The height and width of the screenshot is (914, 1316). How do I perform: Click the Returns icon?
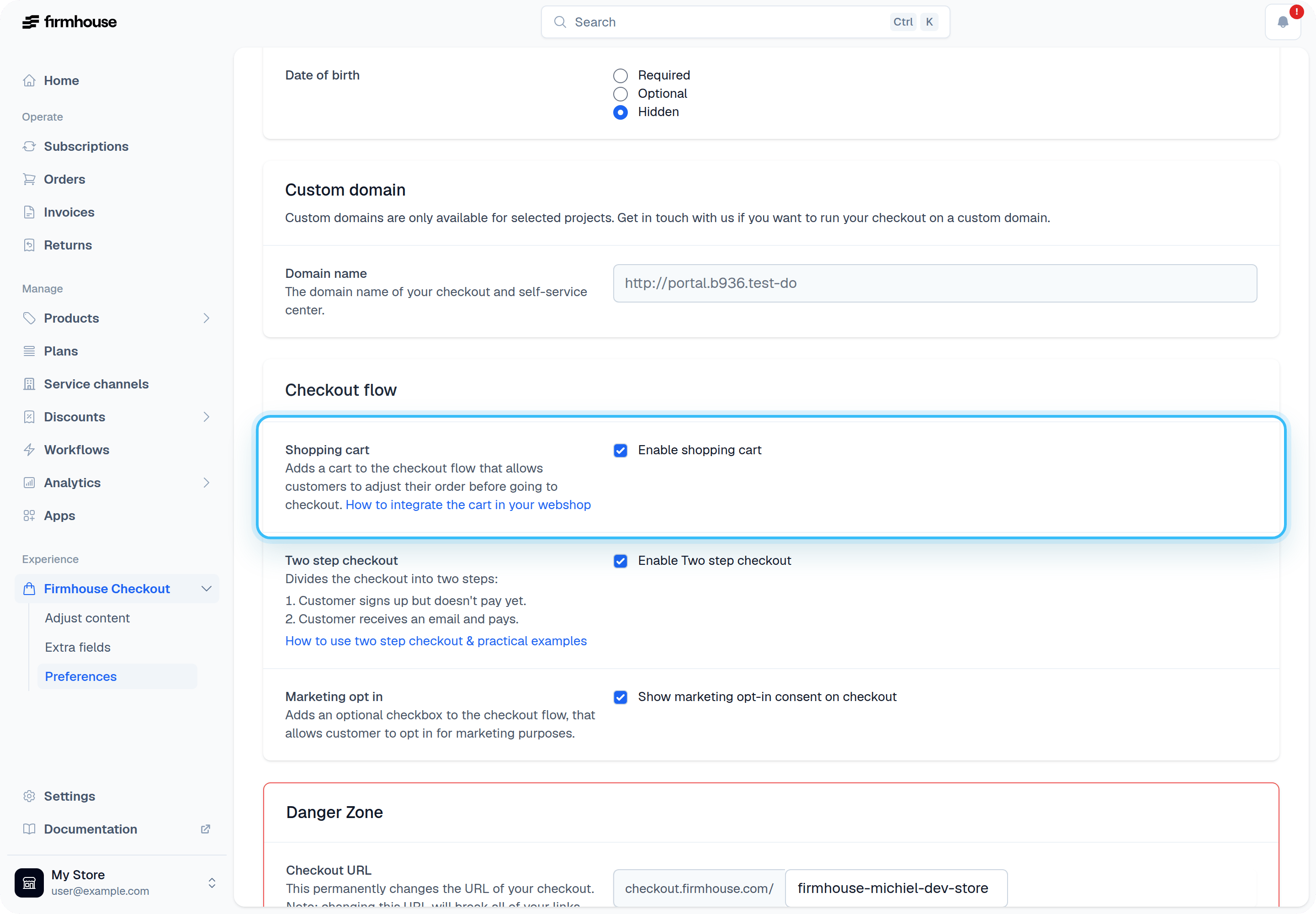coord(29,245)
